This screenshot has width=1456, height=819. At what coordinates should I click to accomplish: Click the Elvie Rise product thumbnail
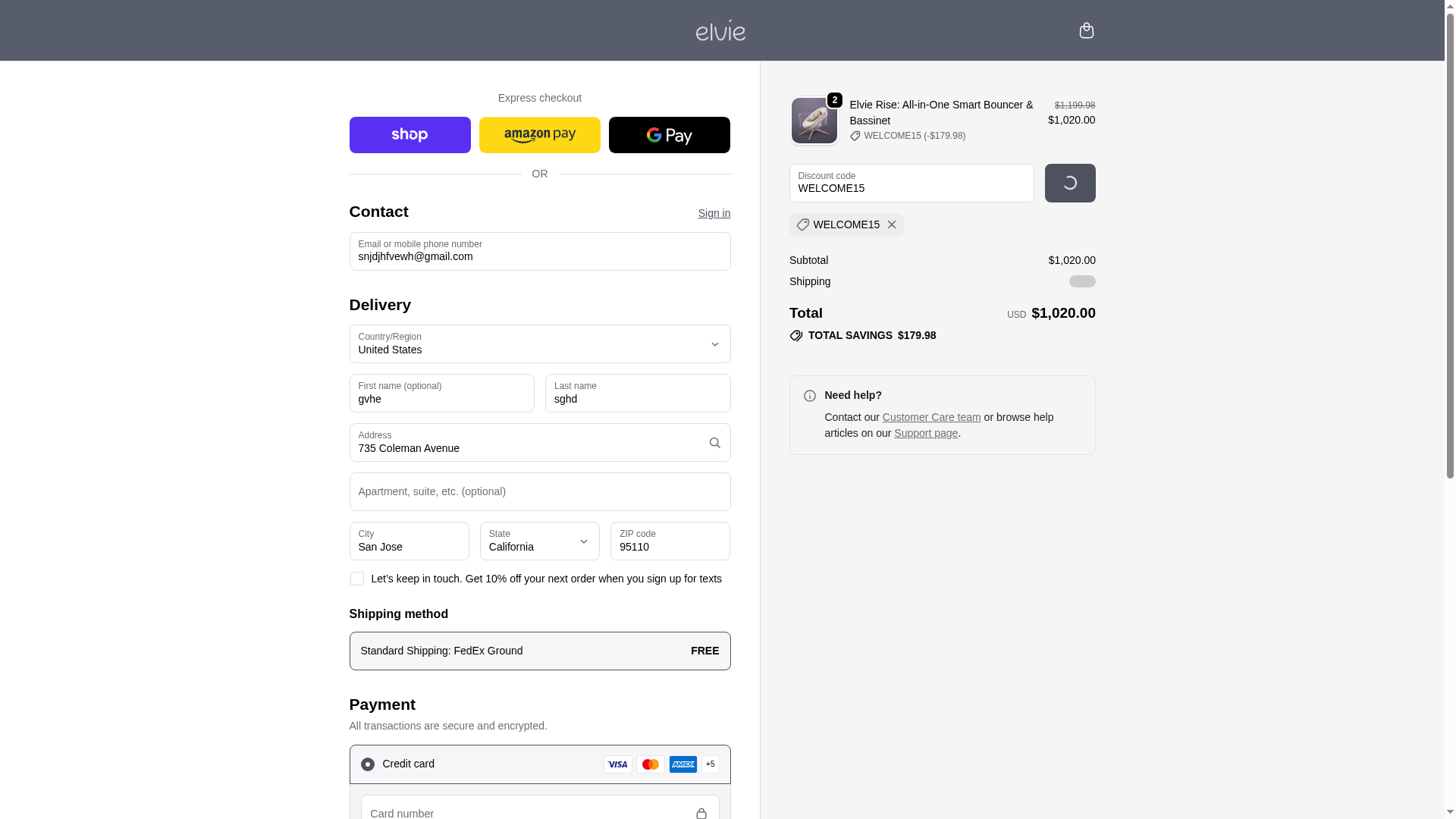pyautogui.click(x=814, y=121)
